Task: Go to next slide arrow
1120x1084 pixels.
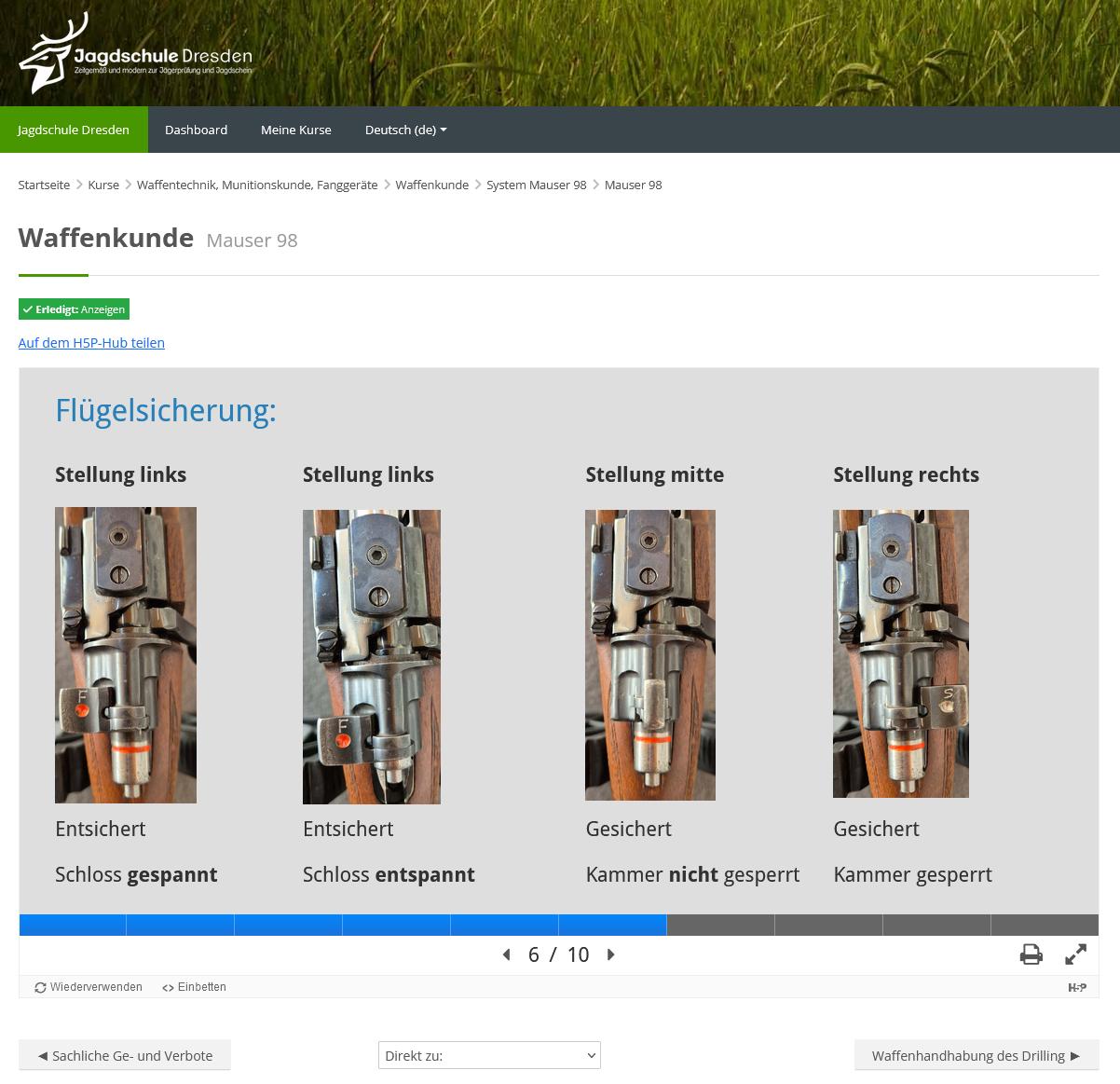Action: [611, 954]
